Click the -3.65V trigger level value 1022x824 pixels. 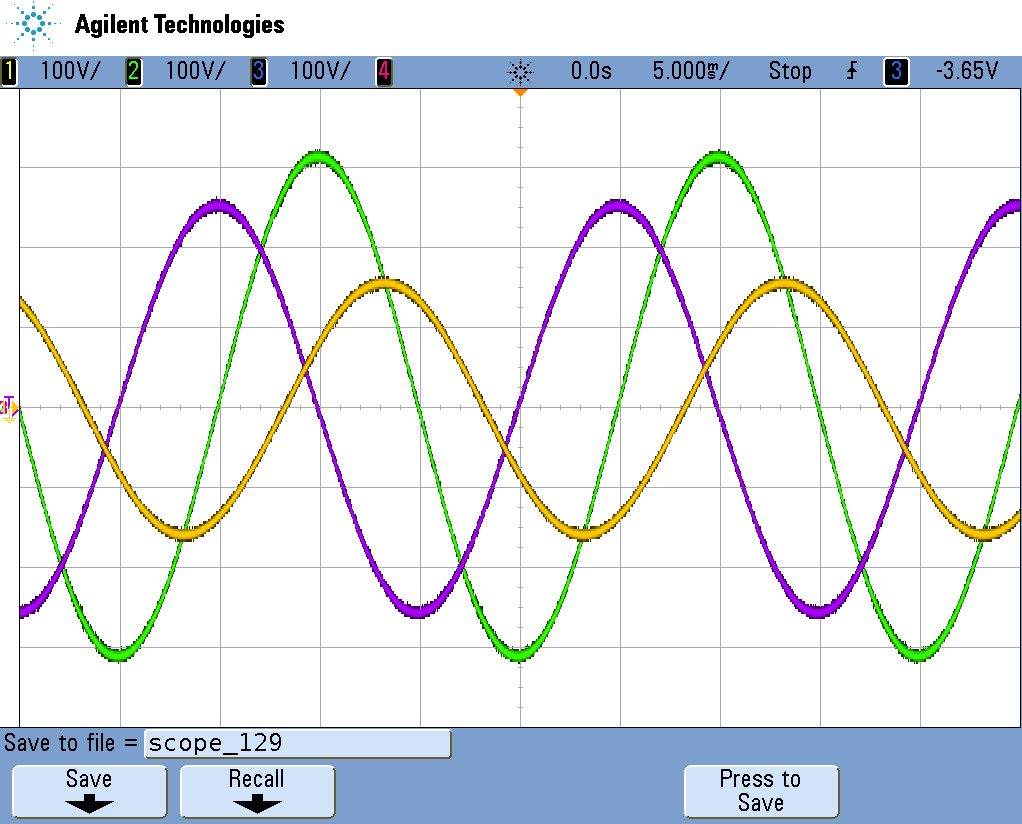point(966,72)
